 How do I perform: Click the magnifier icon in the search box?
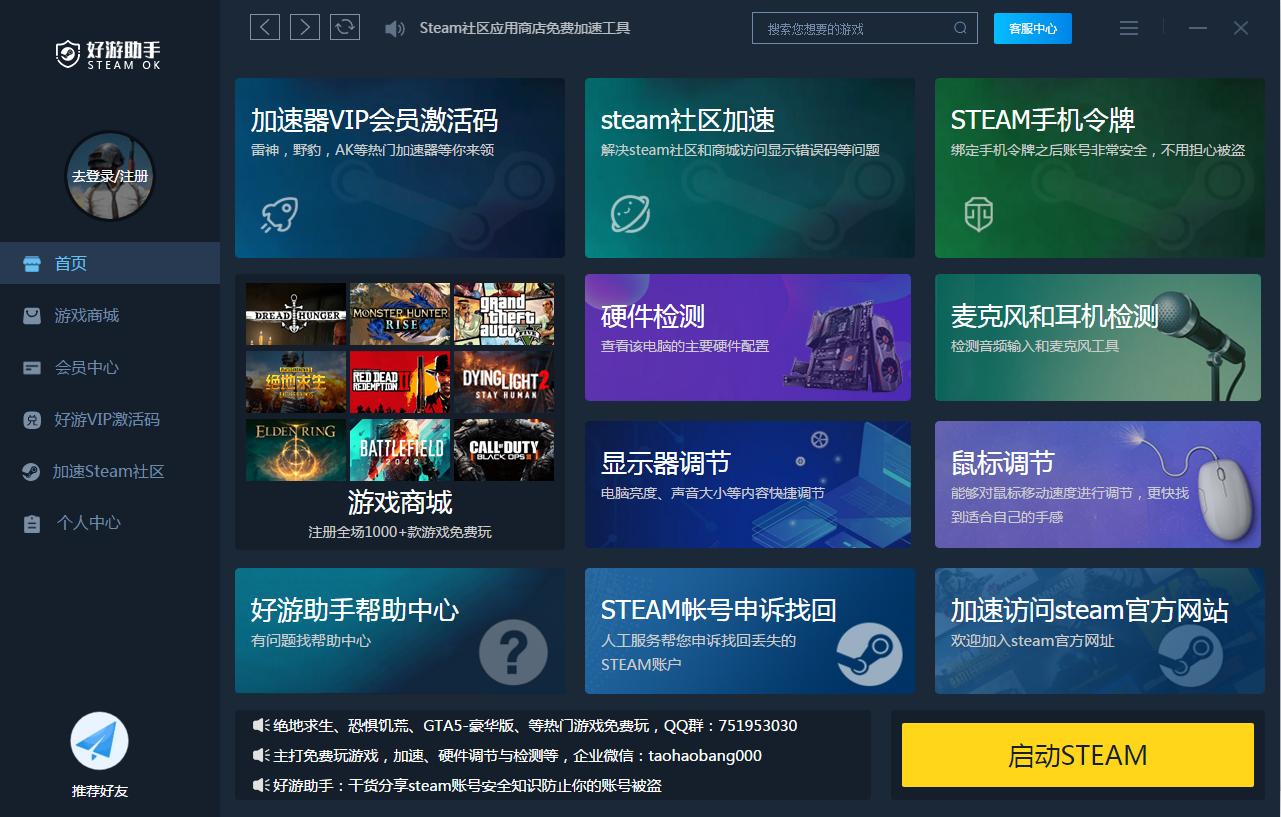coord(960,28)
